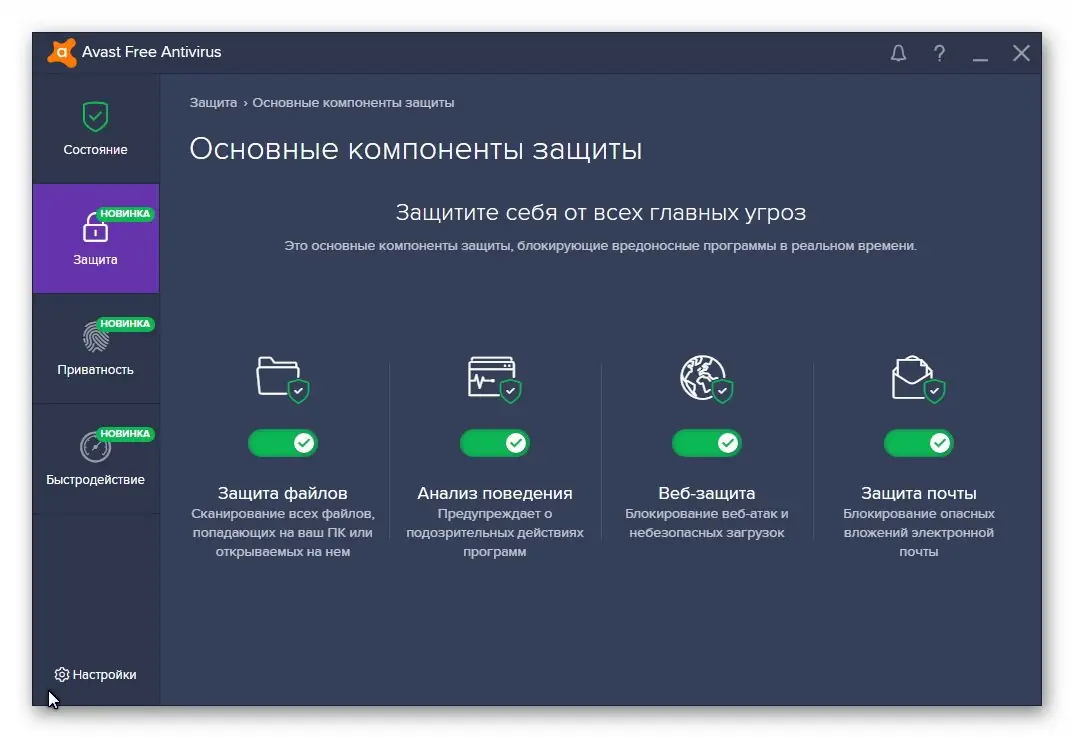Click the Защита почты envelope icon
1074x738 pixels.
pos(918,378)
